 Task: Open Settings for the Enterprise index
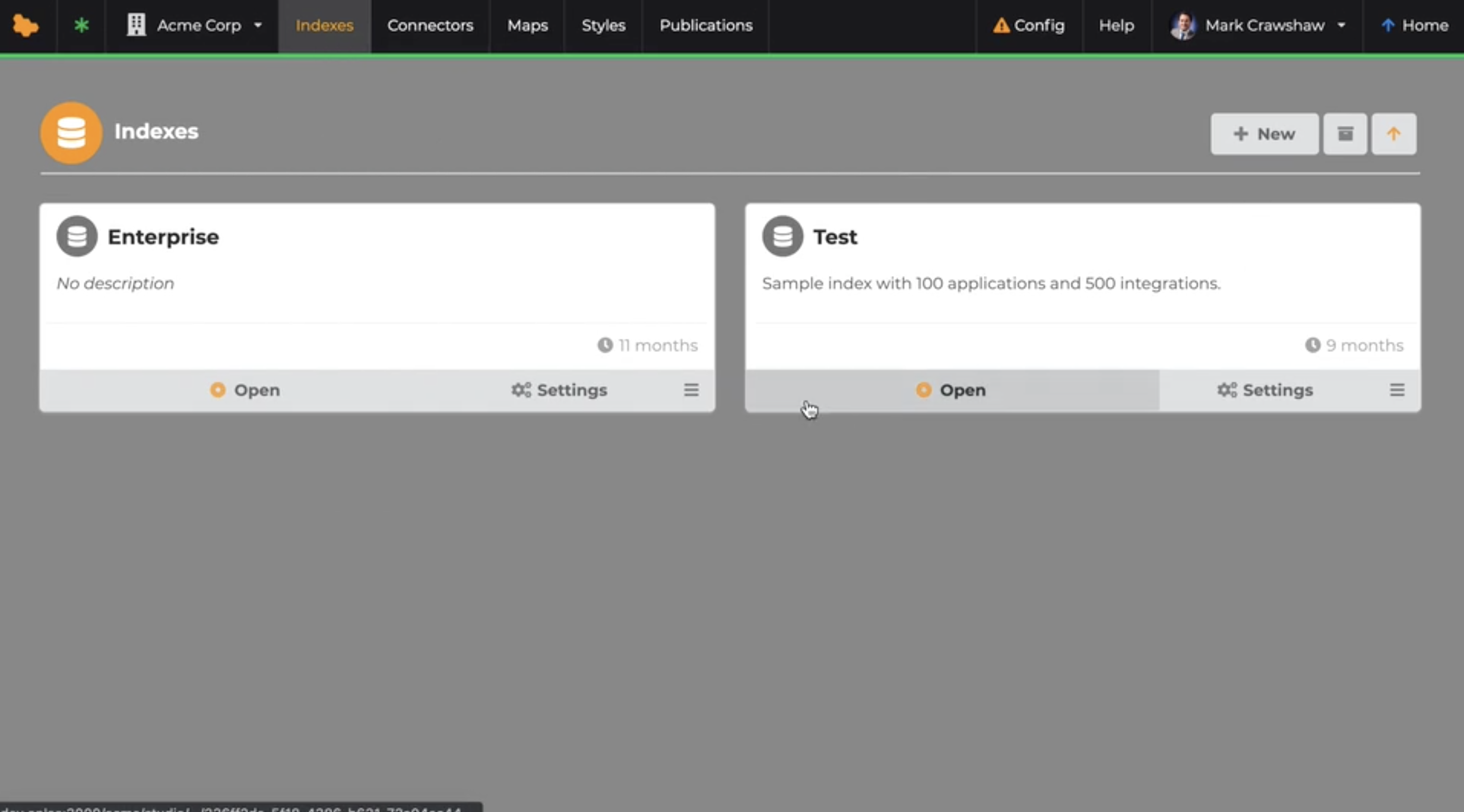(559, 390)
